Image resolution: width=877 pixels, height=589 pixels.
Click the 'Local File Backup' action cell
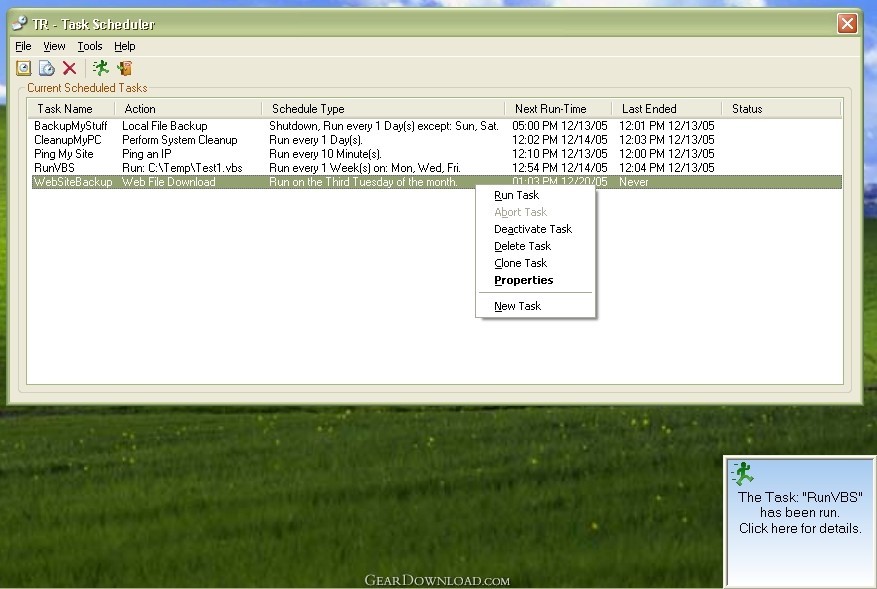tap(164, 126)
